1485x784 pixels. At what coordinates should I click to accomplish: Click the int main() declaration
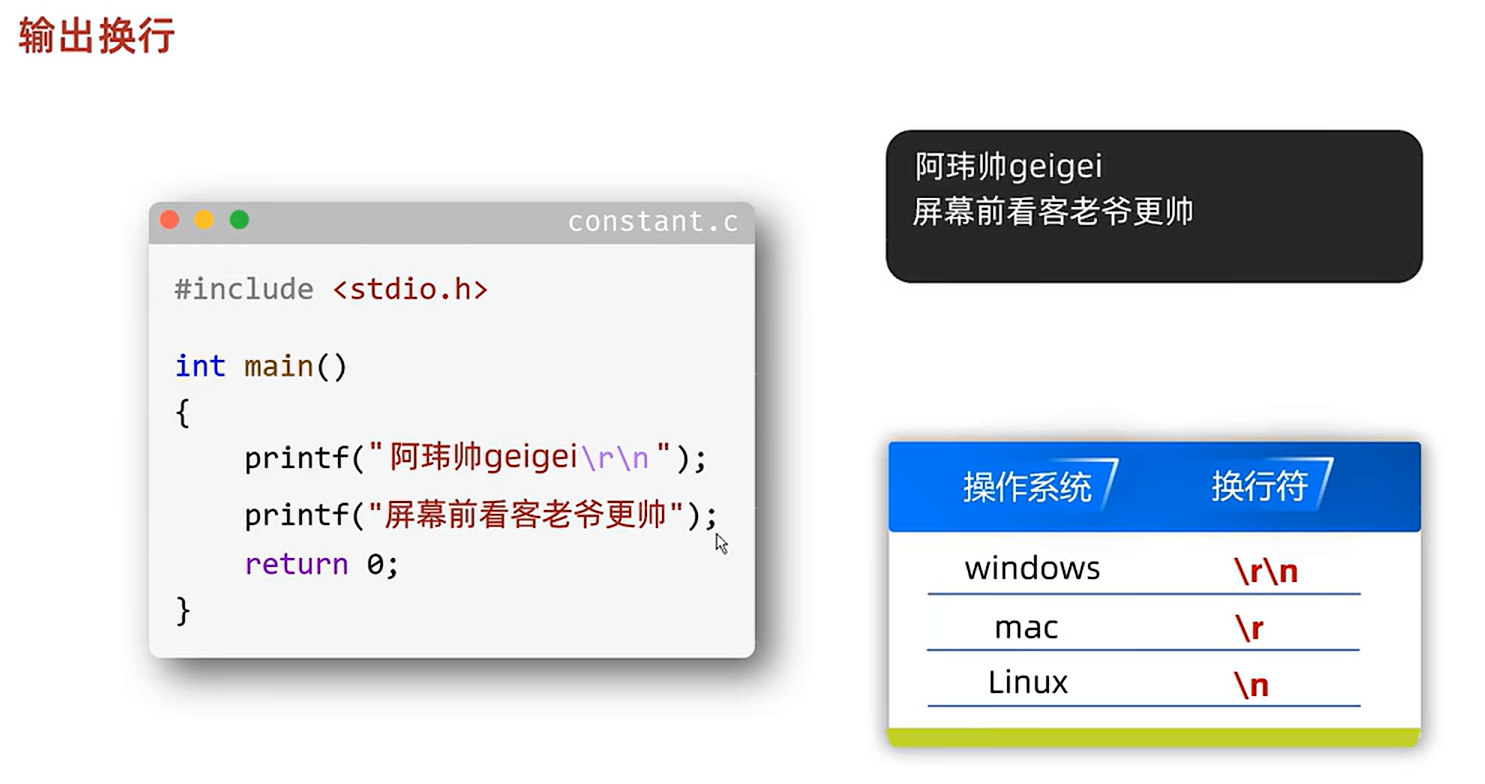click(x=261, y=367)
